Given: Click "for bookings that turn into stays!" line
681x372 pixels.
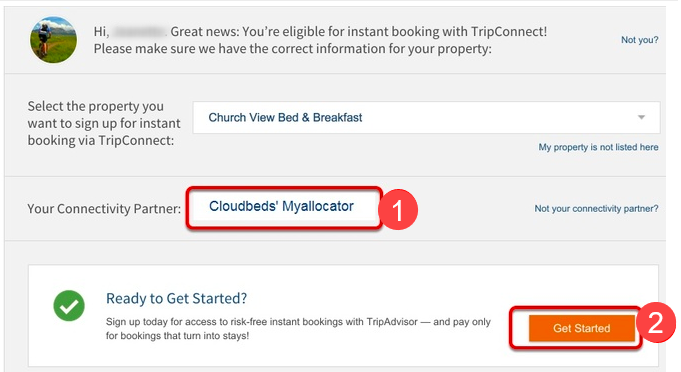Looking at the screenshot, I should point(177,336).
